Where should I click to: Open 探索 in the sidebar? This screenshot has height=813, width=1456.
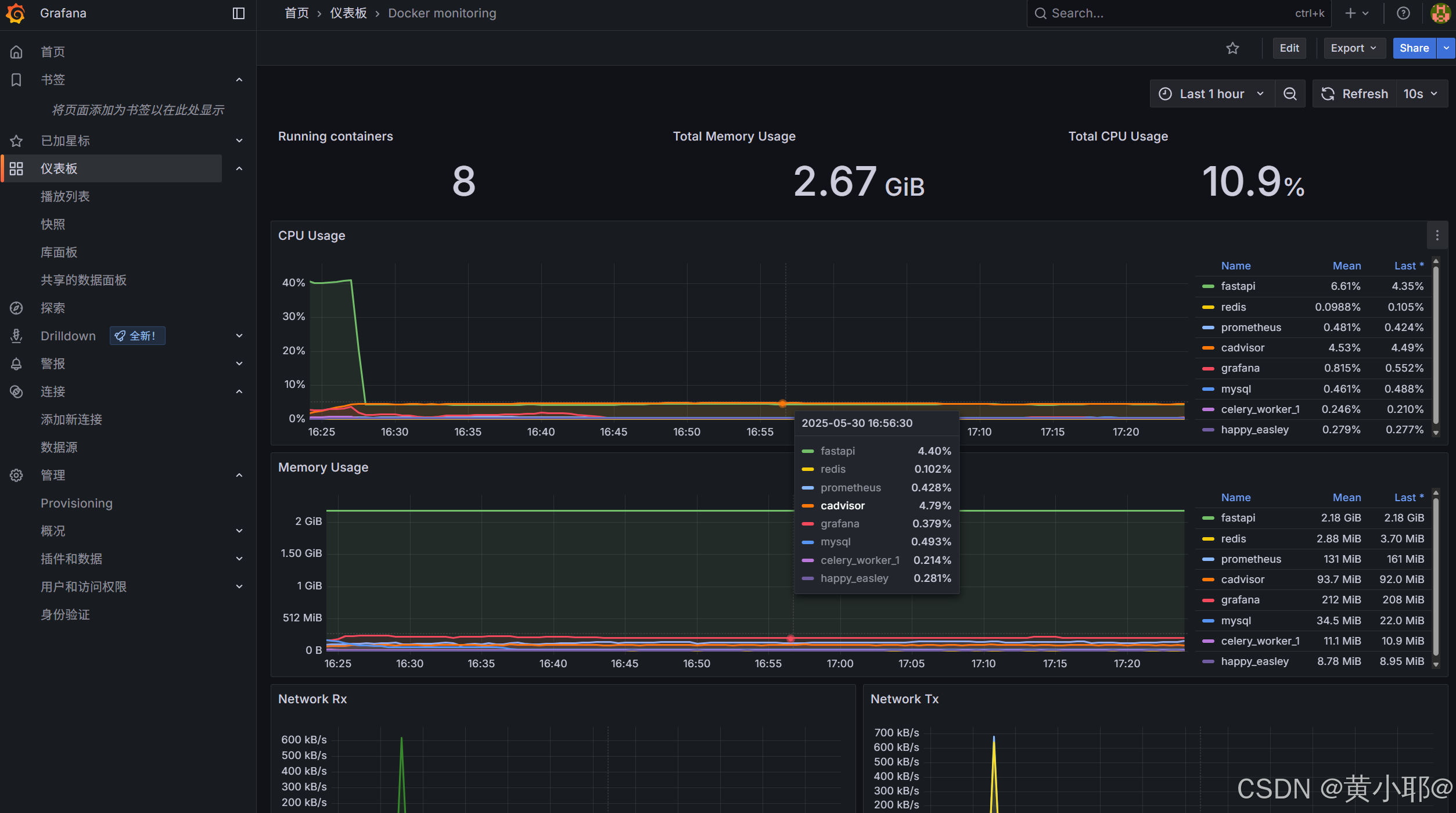tap(53, 308)
